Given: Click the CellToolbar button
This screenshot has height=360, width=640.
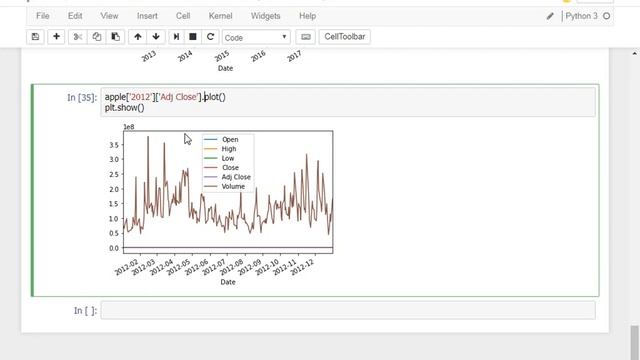Looking at the screenshot, I should coord(344,37).
